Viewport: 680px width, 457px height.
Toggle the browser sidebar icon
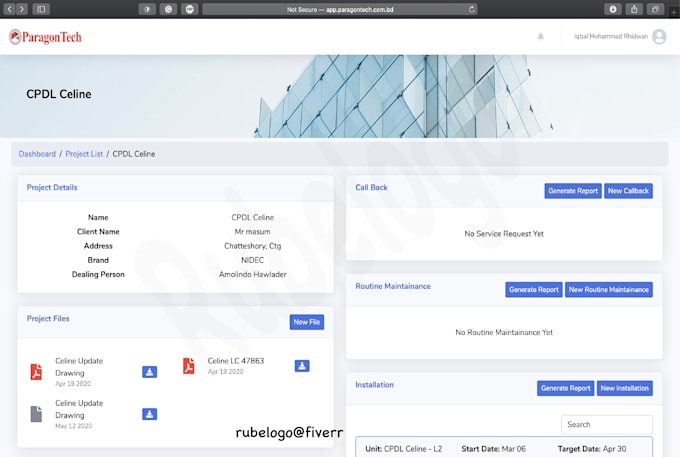point(41,9)
